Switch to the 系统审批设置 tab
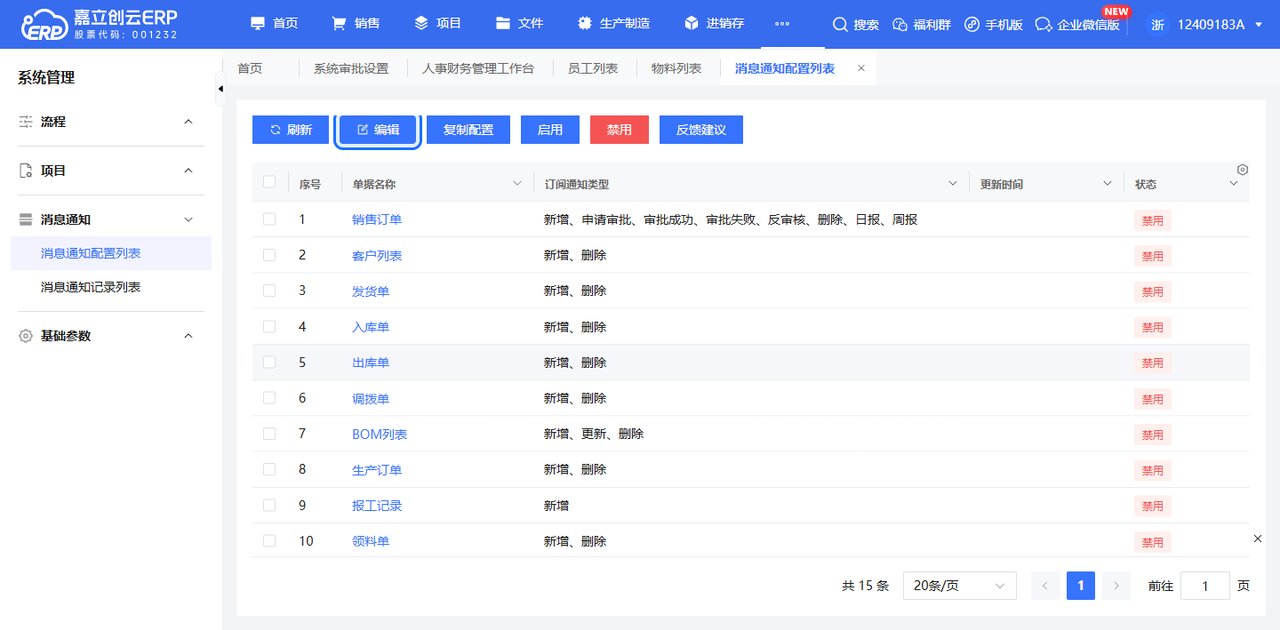The height and width of the screenshot is (630, 1280). tap(351, 68)
